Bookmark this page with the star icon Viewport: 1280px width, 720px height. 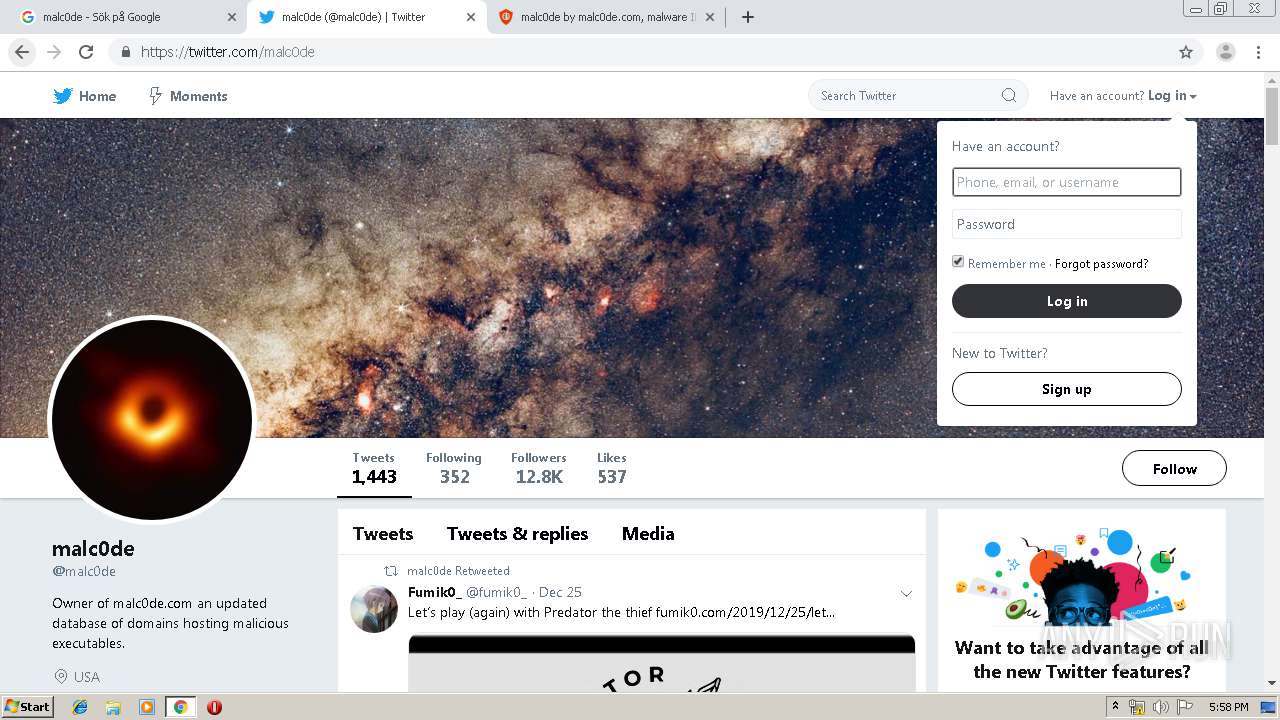[1186, 52]
